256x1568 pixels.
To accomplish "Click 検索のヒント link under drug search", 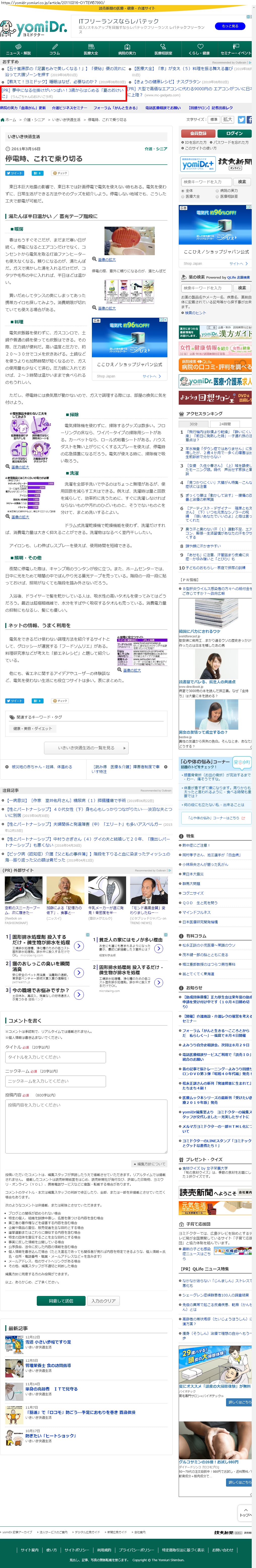I will (x=195, y=313).
